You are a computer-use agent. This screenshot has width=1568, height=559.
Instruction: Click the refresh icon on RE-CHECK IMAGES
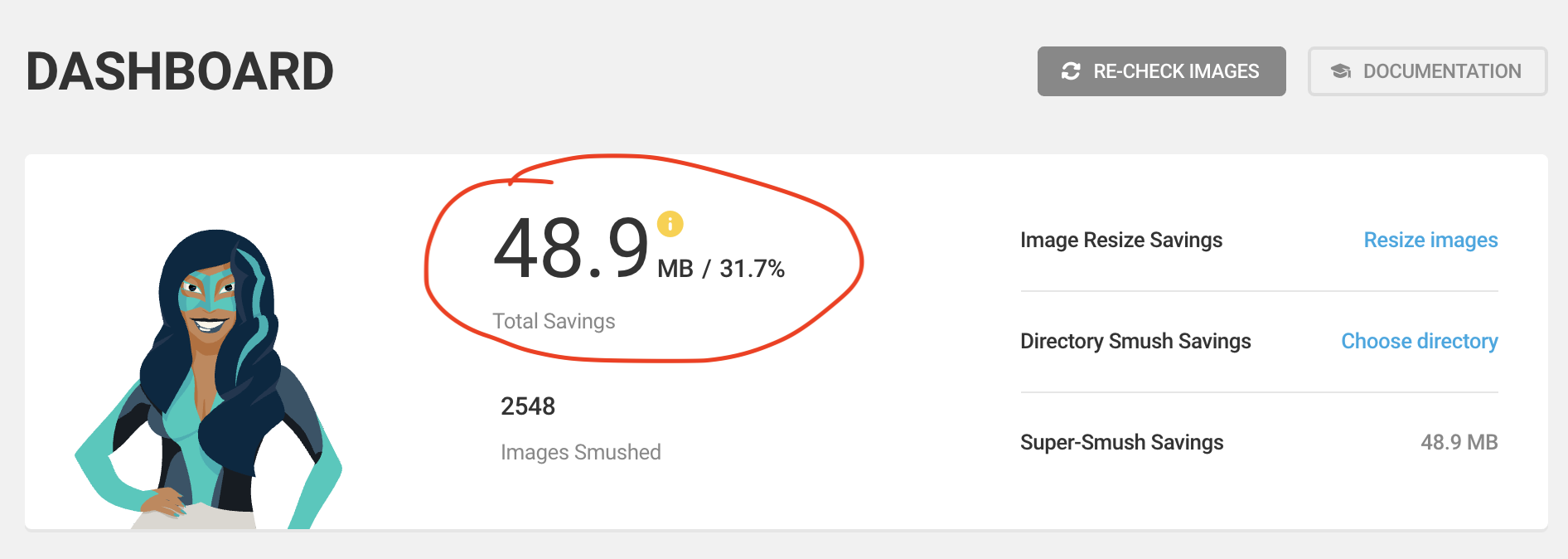(x=1071, y=71)
